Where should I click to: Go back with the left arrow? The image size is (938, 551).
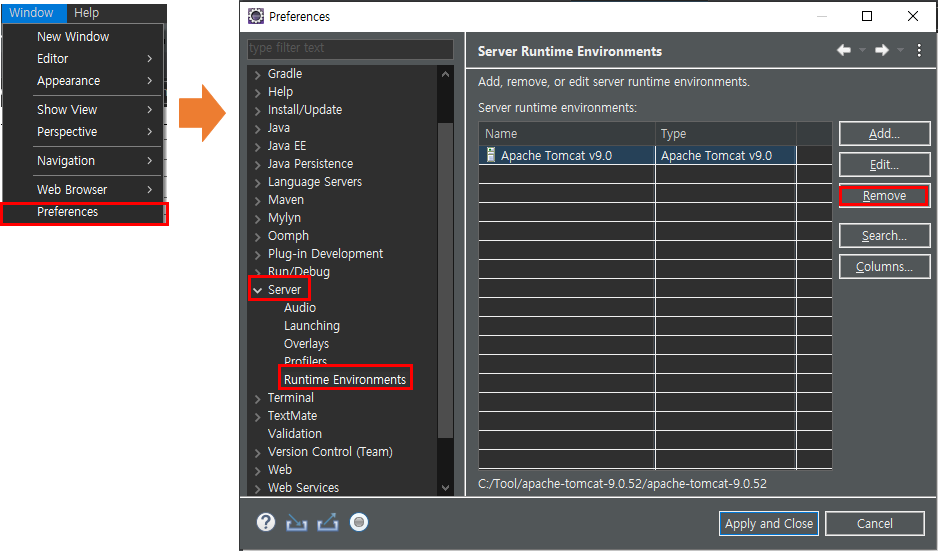pyautogui.click(x=844, y=50)
